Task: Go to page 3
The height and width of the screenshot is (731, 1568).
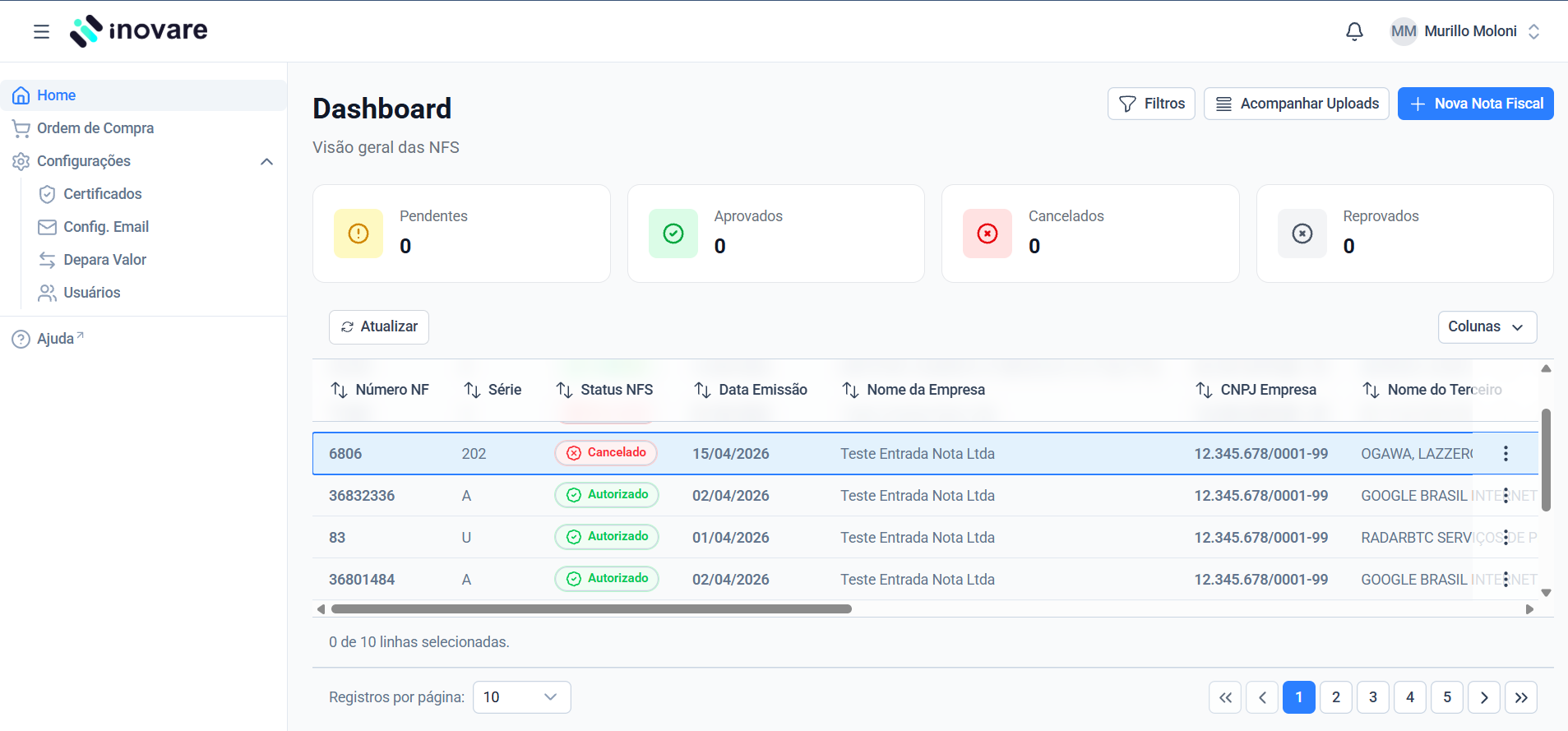Action: click(1373, 697)
